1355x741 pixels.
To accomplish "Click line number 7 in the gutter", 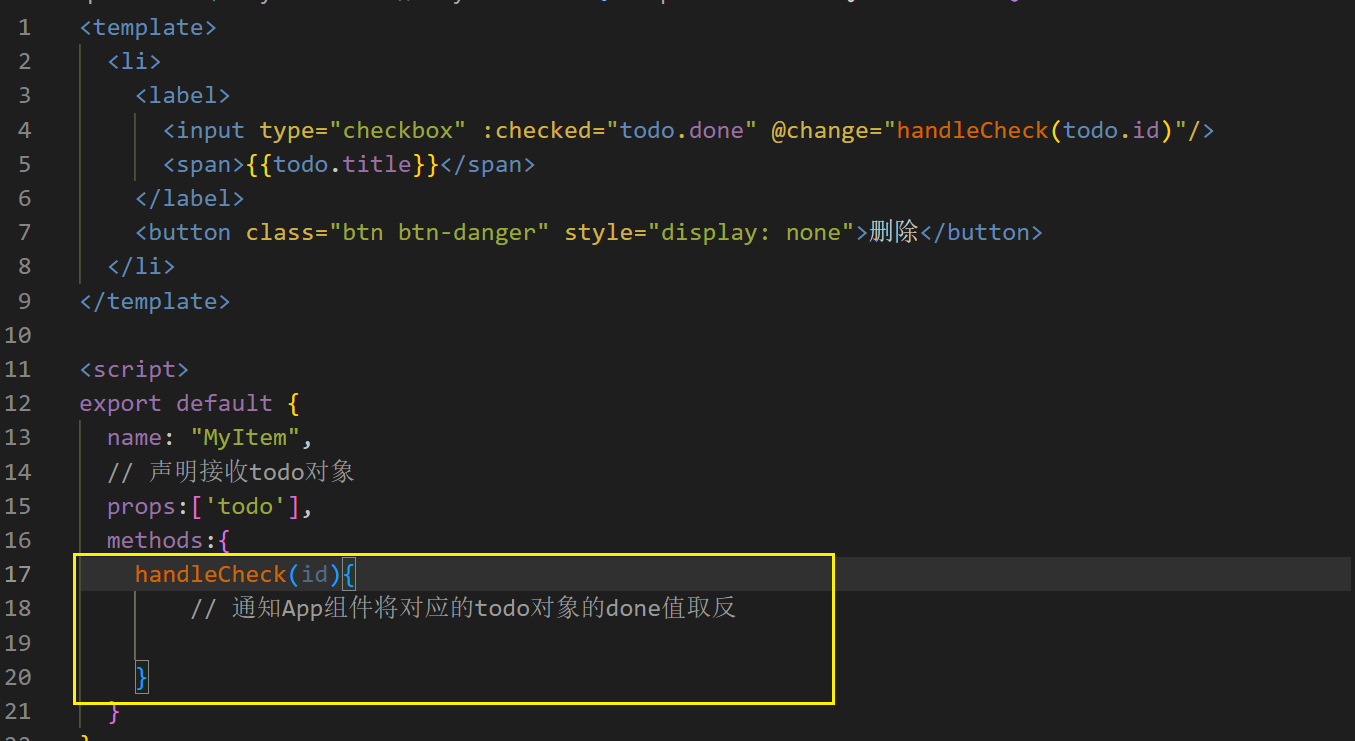I will tap(24, 232).
